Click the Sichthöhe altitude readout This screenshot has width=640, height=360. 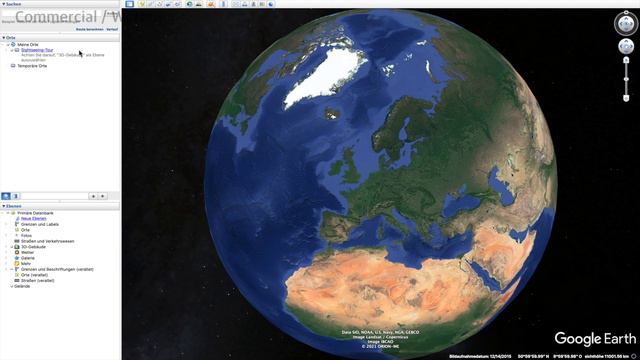[608, 356]
